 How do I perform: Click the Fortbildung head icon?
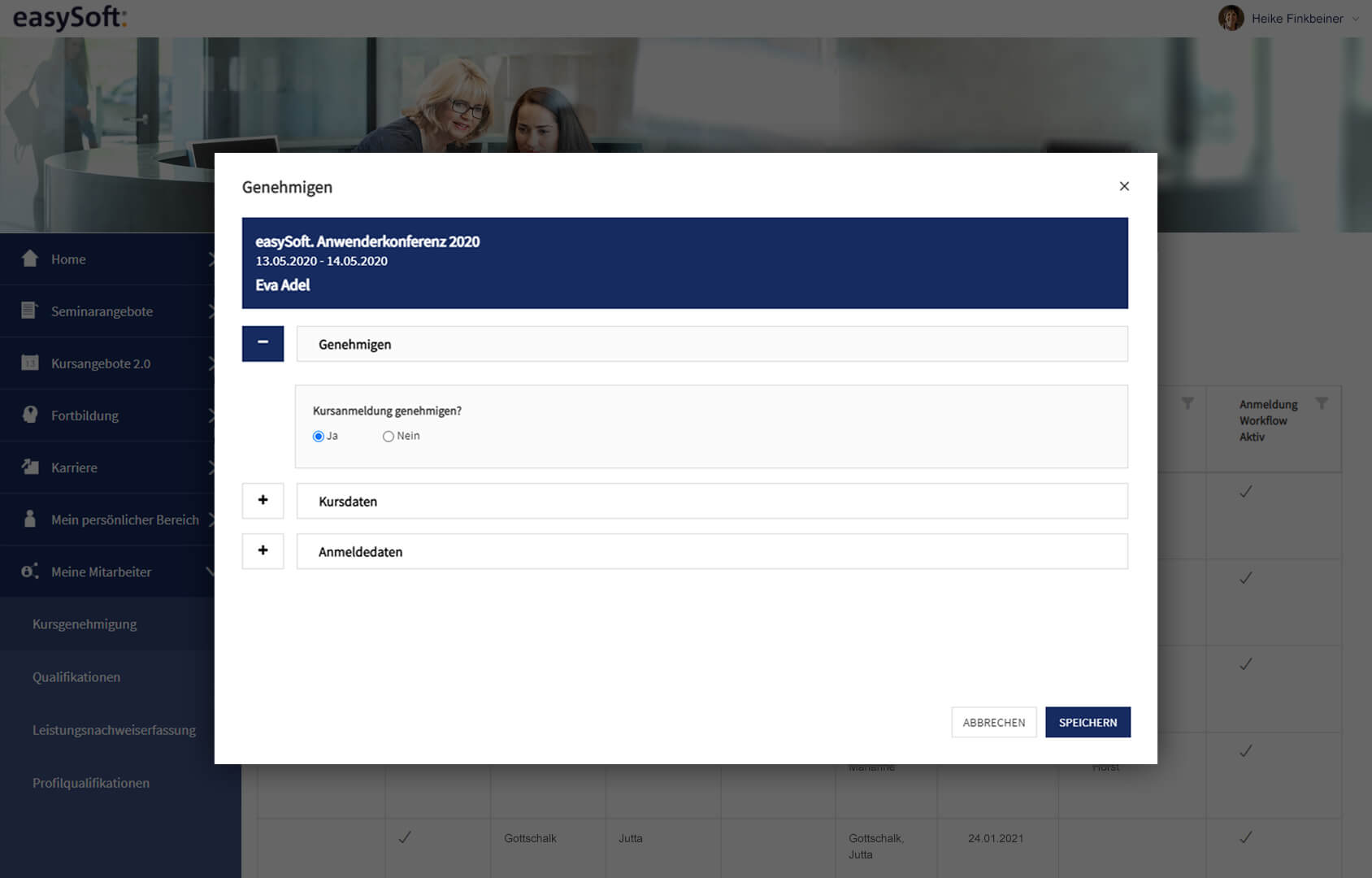pyautogui.click(x=30, y=415)
